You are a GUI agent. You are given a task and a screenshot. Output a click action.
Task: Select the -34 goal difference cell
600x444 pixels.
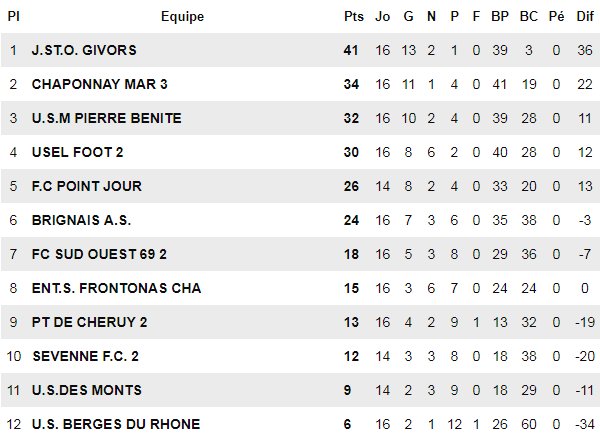[585, 424]
